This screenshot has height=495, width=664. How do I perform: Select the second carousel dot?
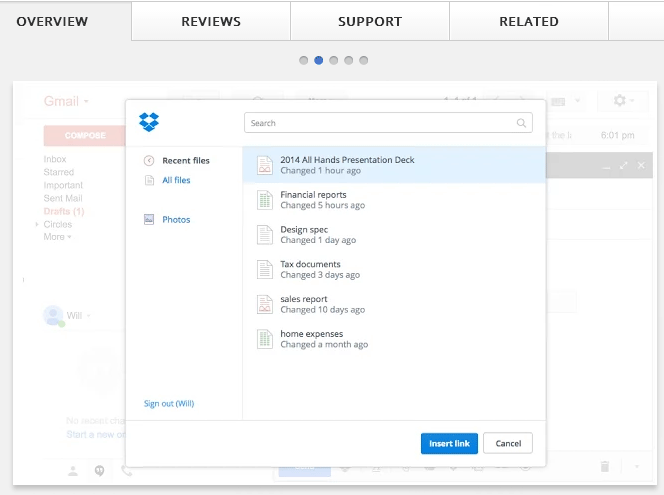318,60
